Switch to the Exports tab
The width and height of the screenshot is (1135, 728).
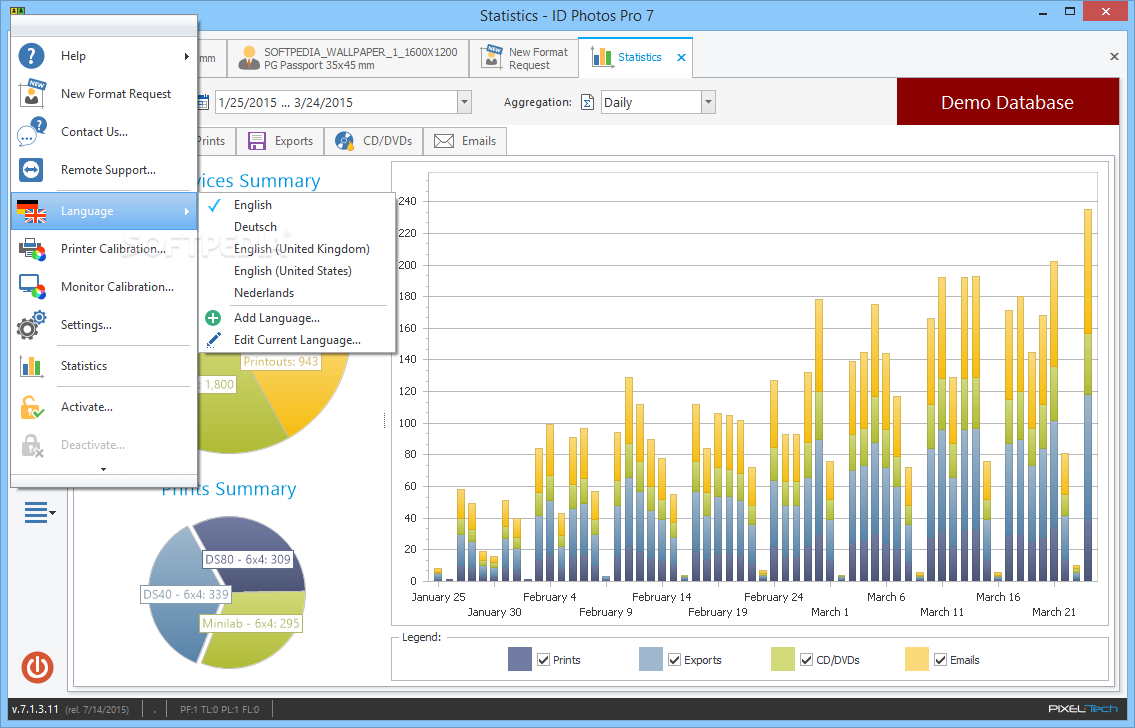[x=280, y=141]
